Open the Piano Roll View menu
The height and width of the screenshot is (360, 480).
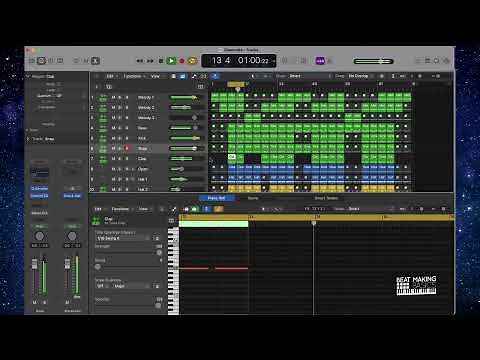(x=144, y=209)
